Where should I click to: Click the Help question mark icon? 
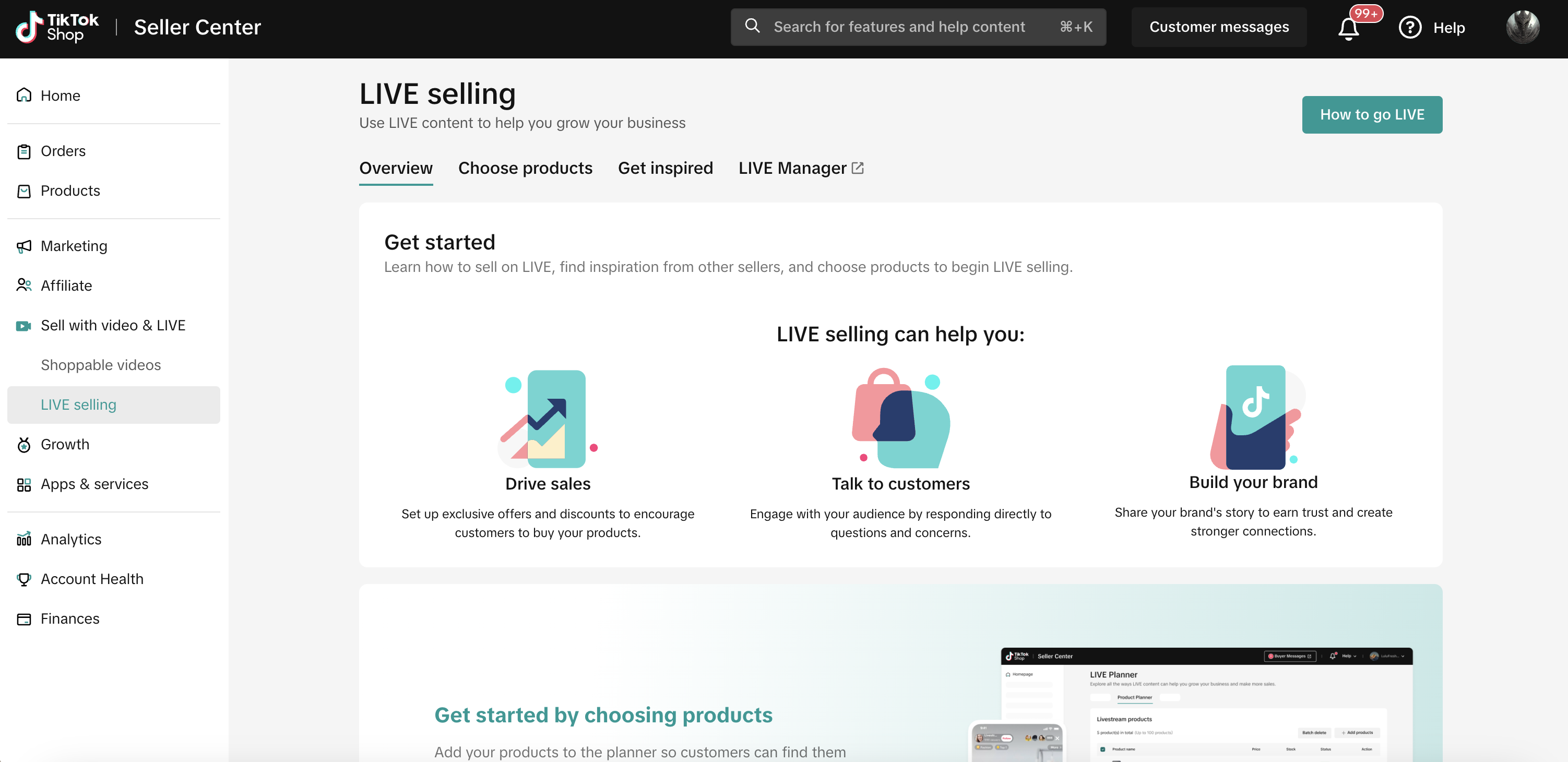tap(1410, 27)
